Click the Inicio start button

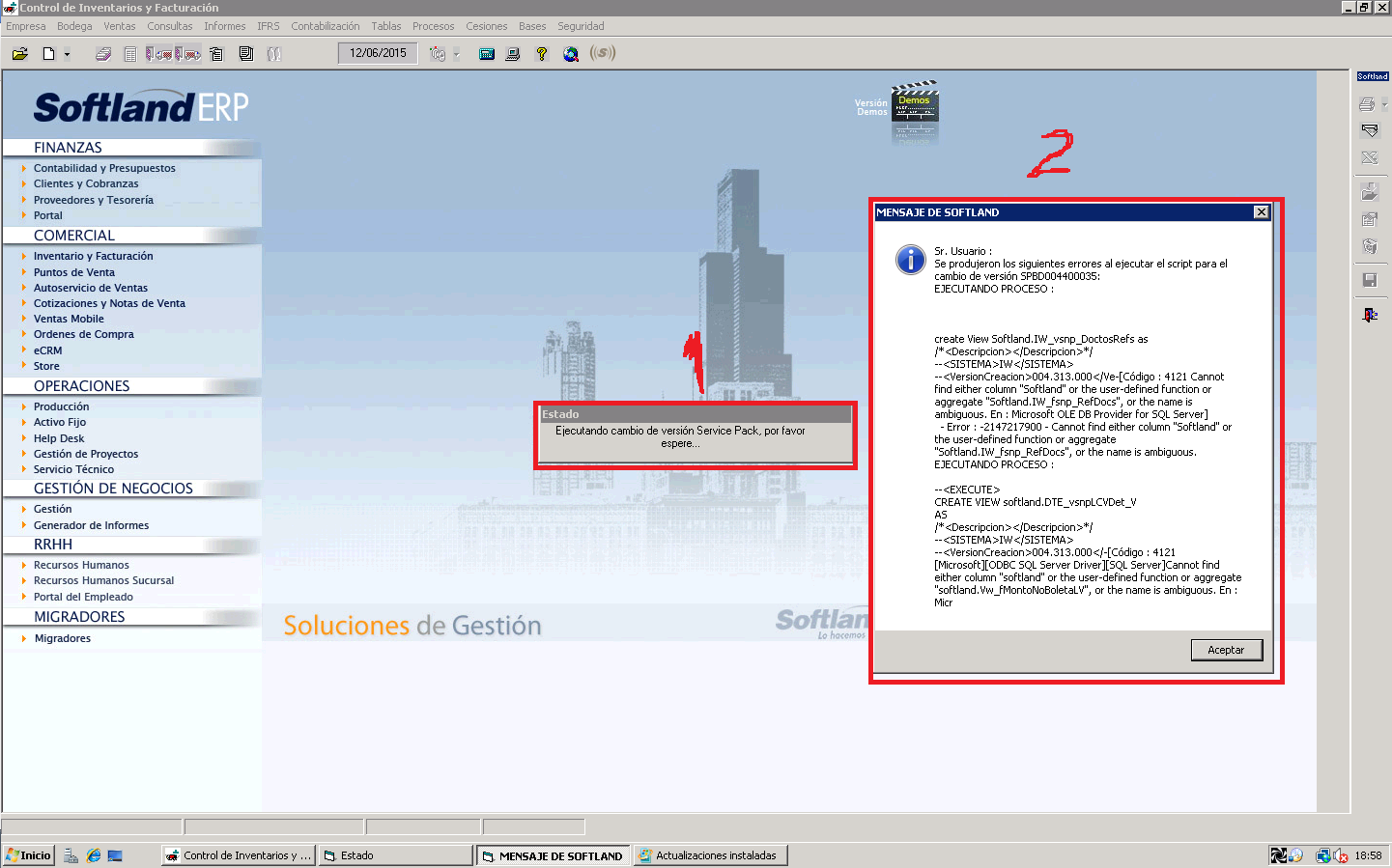coord(28,855)
